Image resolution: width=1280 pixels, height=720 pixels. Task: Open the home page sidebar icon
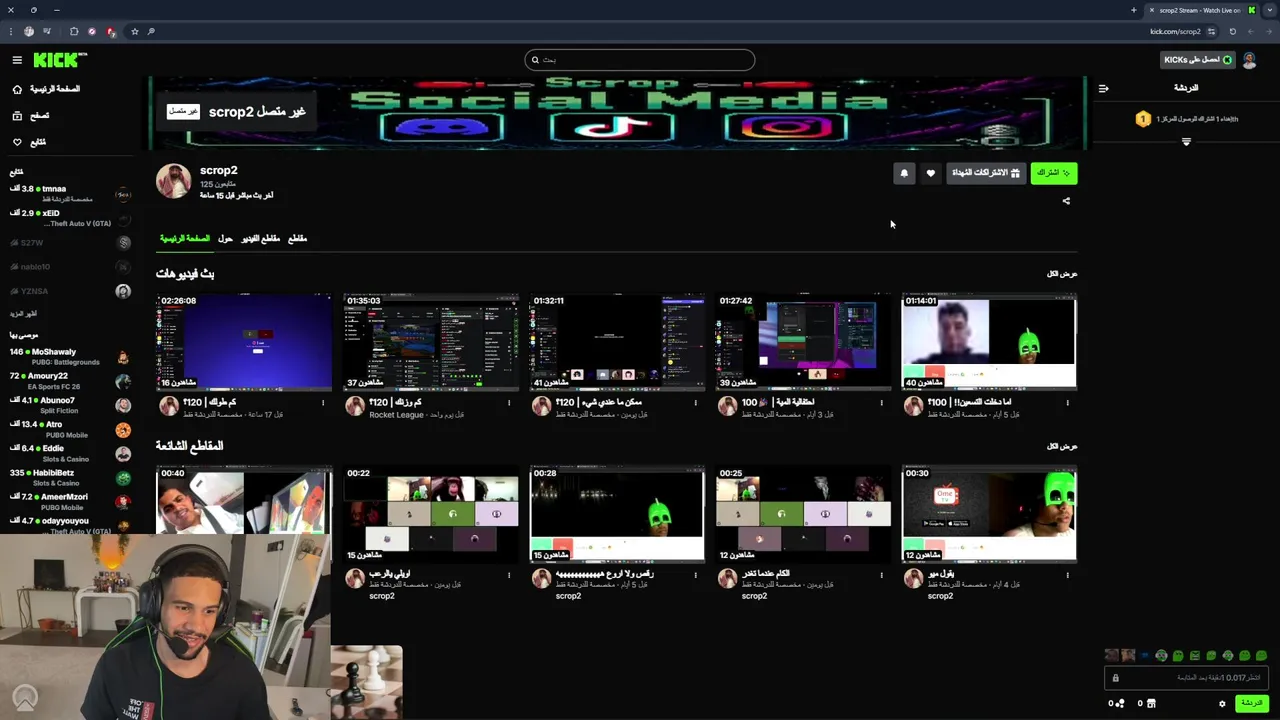click(x=17, y=89)
